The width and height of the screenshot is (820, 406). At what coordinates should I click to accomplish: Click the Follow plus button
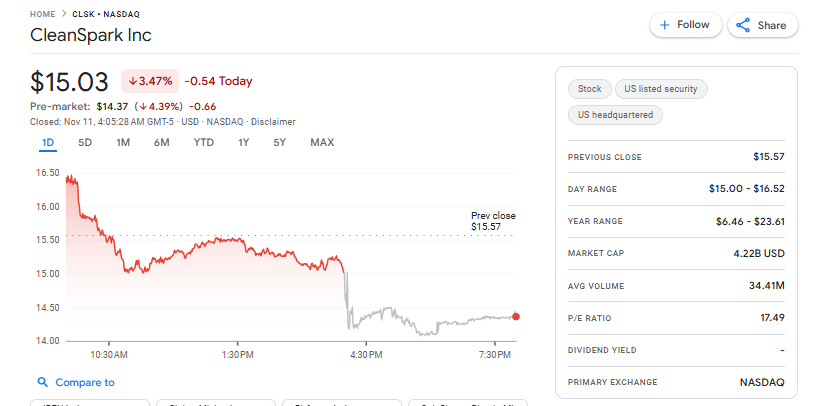(685, 25)
